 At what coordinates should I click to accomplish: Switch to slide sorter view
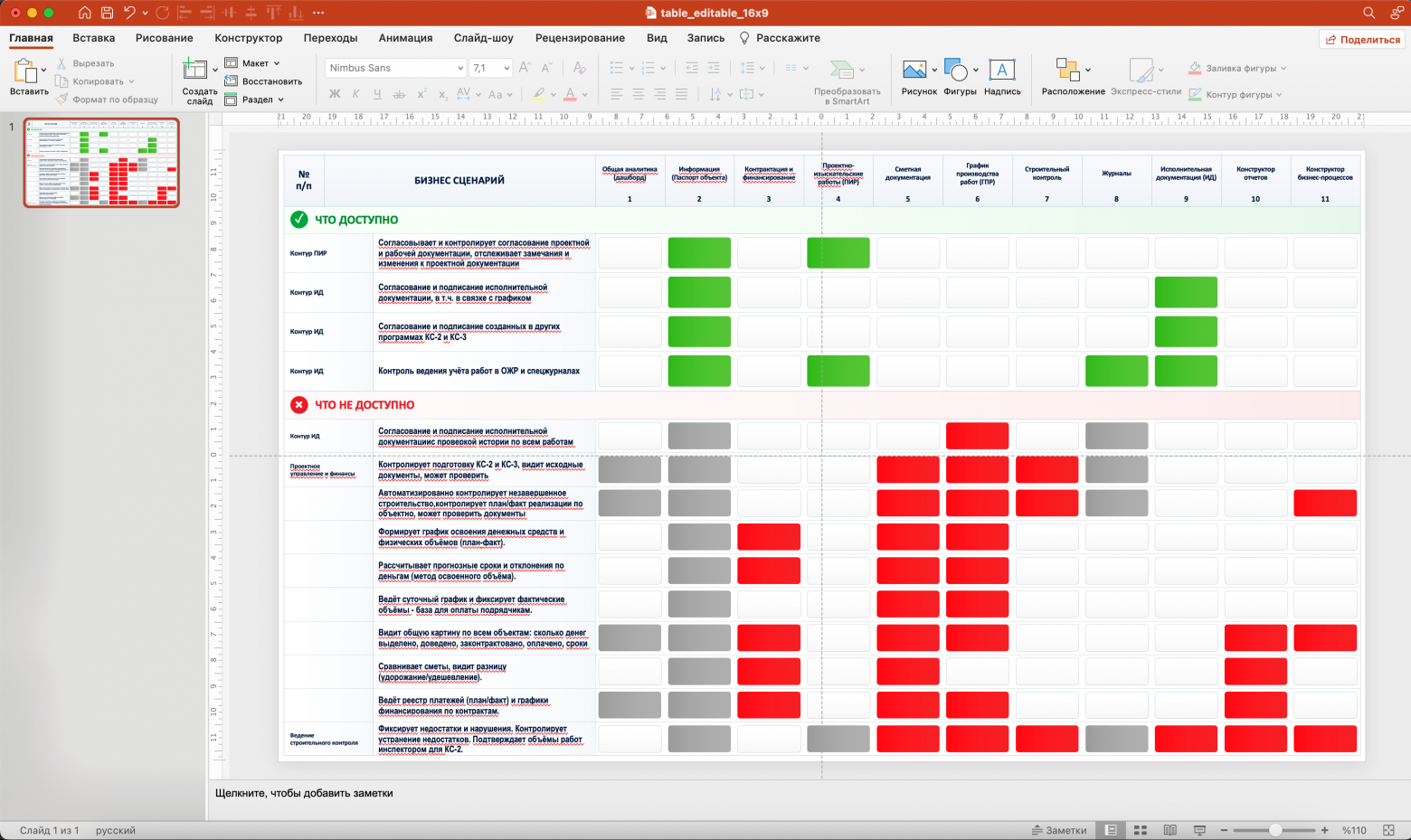(x=1141, y=830)
